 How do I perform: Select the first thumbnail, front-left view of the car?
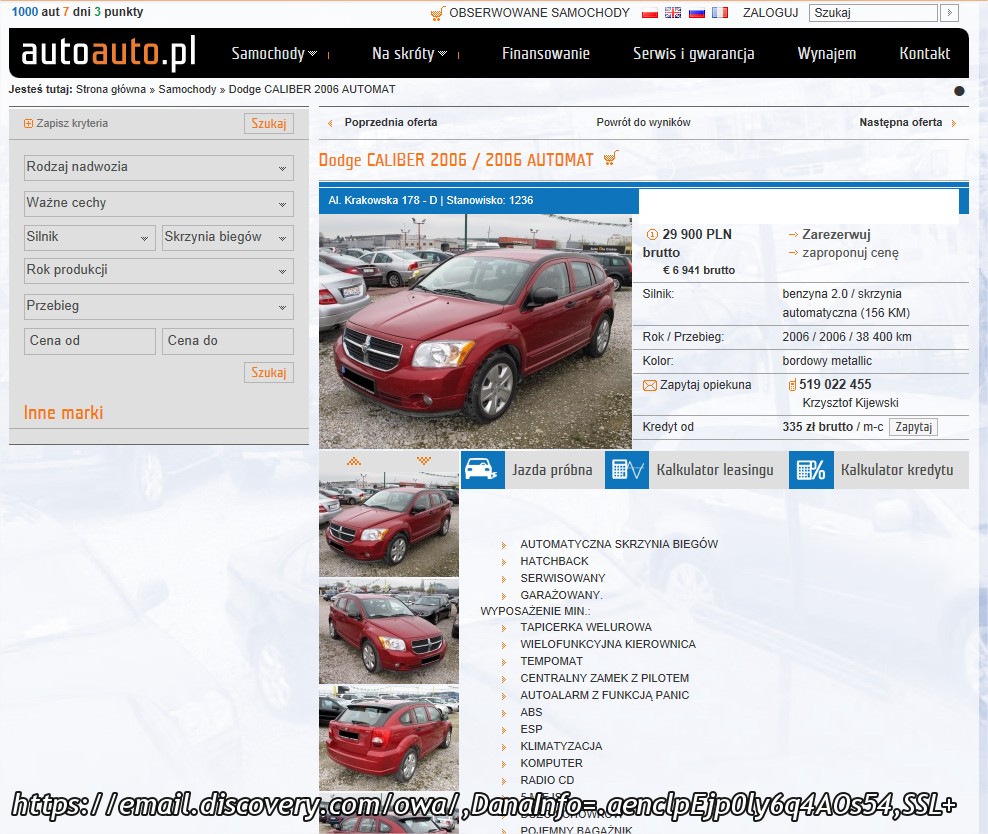pos(389,524)
